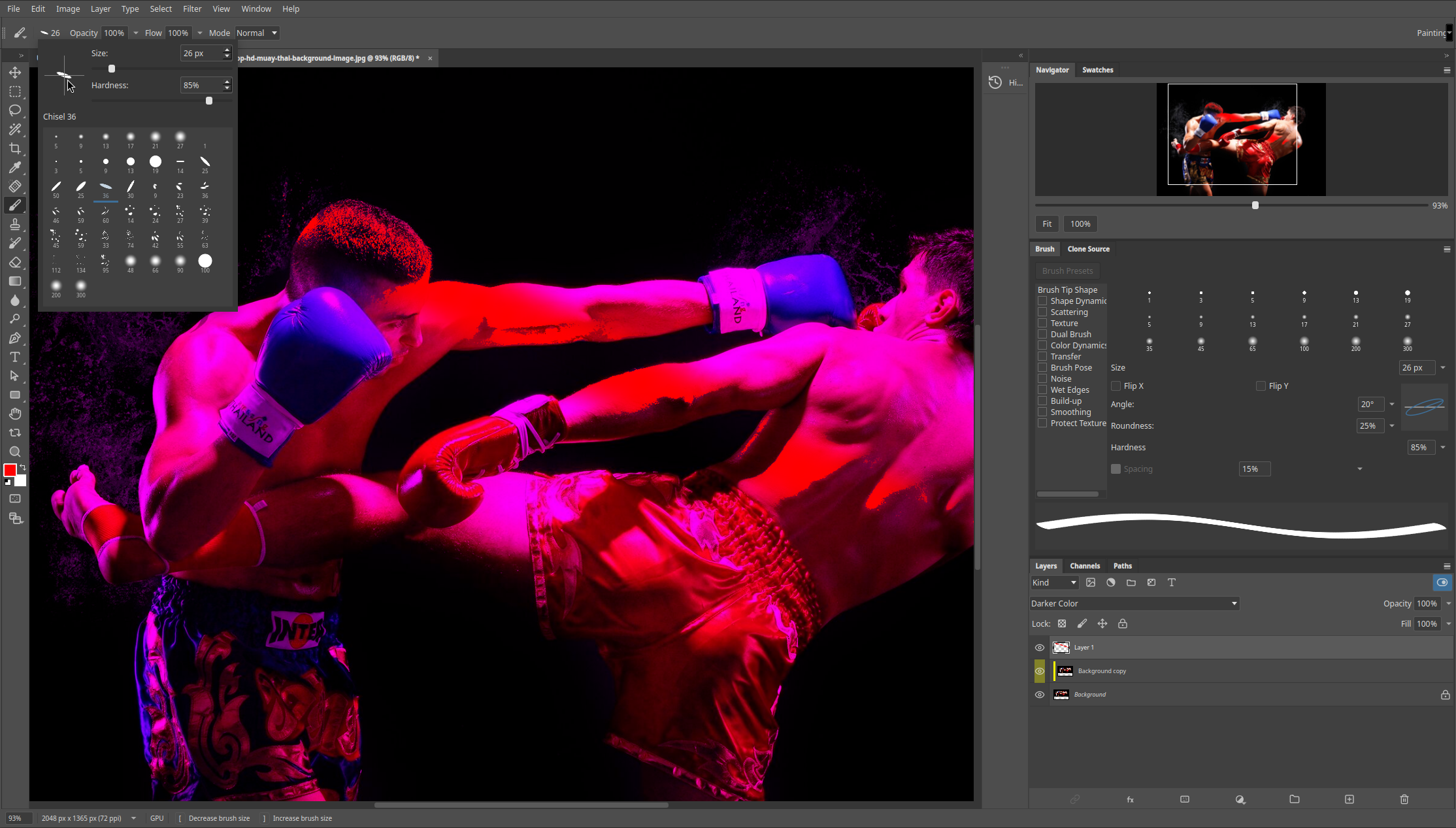The height and width of the screenshot is (828, 1456).
Task: Click the Navigator zoom slider handle
Action: [x=1255, y=205]
